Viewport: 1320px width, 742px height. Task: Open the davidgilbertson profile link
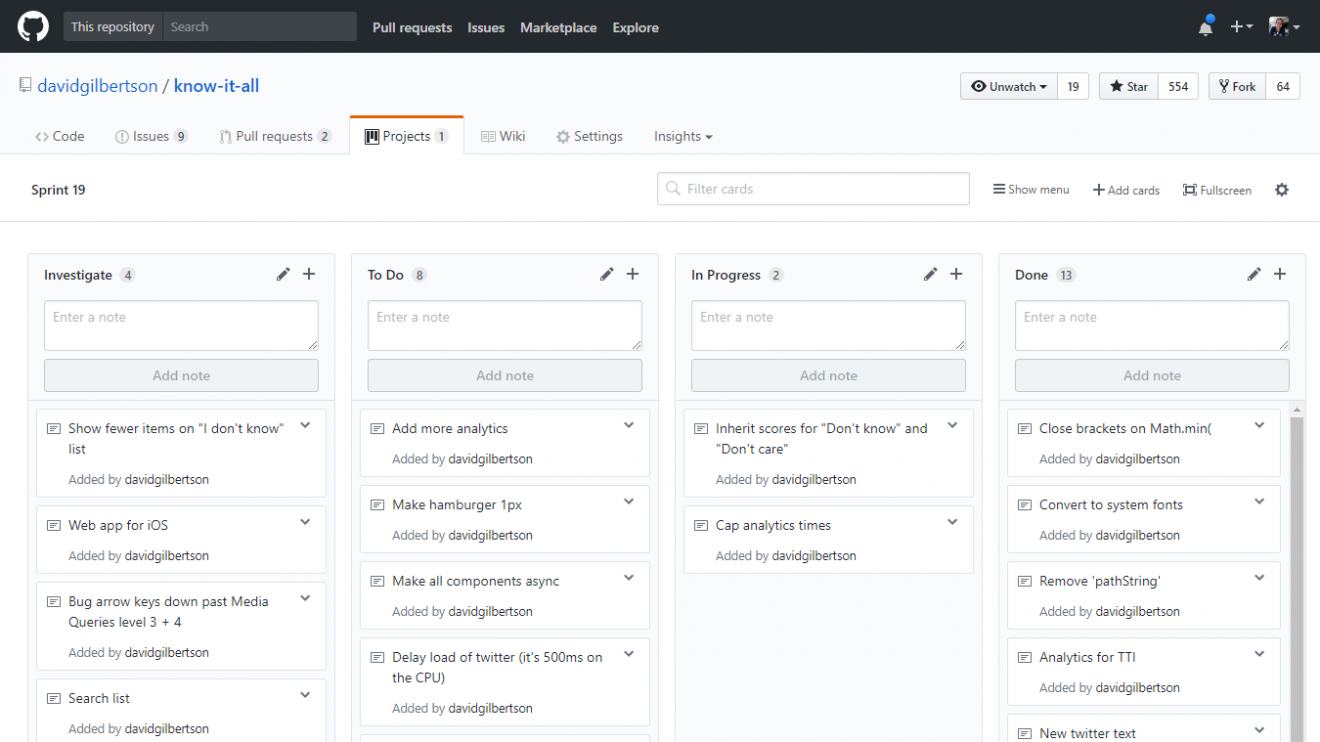pos(97,86)
